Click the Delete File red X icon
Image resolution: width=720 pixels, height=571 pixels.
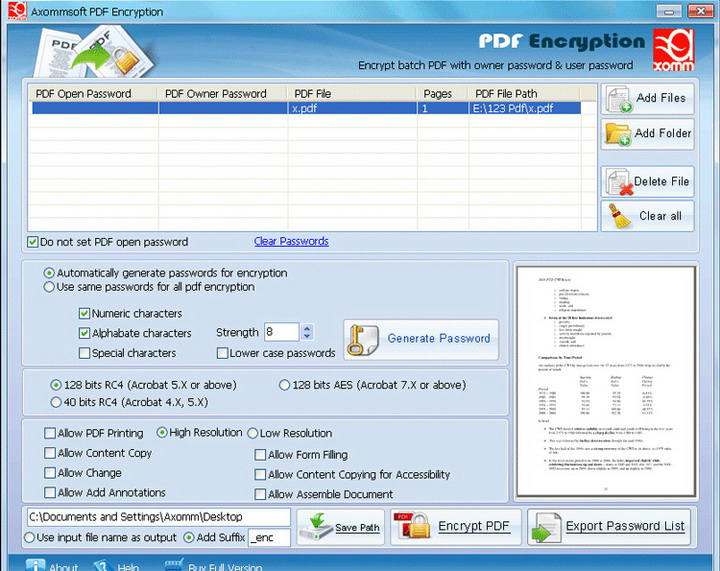[626, 189]
